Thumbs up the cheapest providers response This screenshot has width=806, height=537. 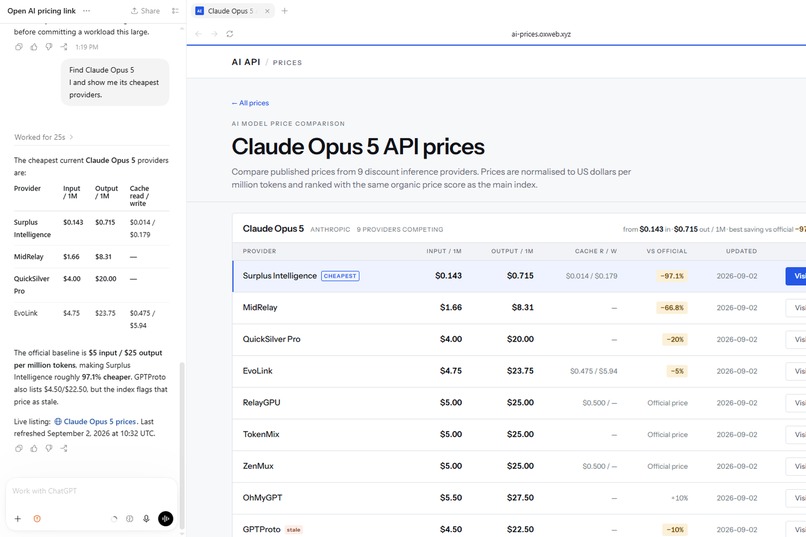point(34,449)
